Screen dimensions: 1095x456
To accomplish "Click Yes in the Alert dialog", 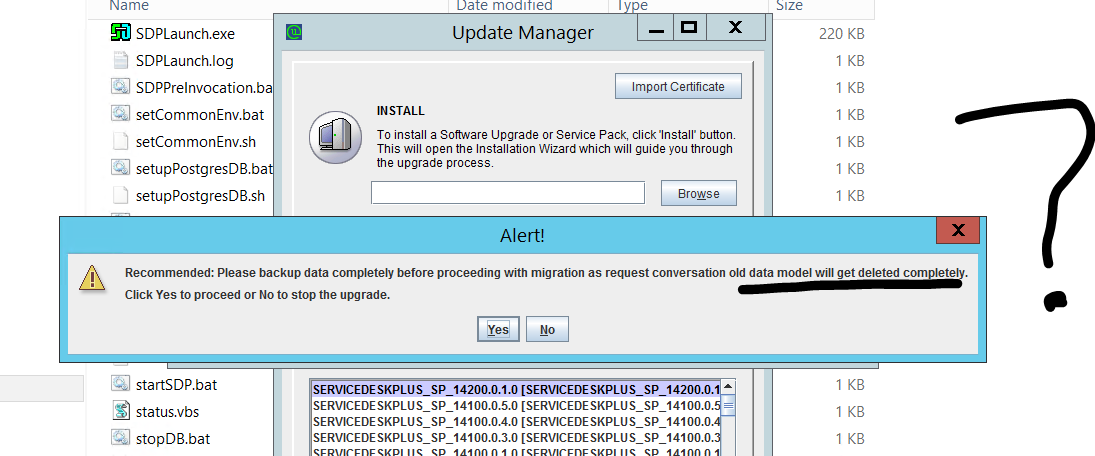I will (x=498, y=329).
